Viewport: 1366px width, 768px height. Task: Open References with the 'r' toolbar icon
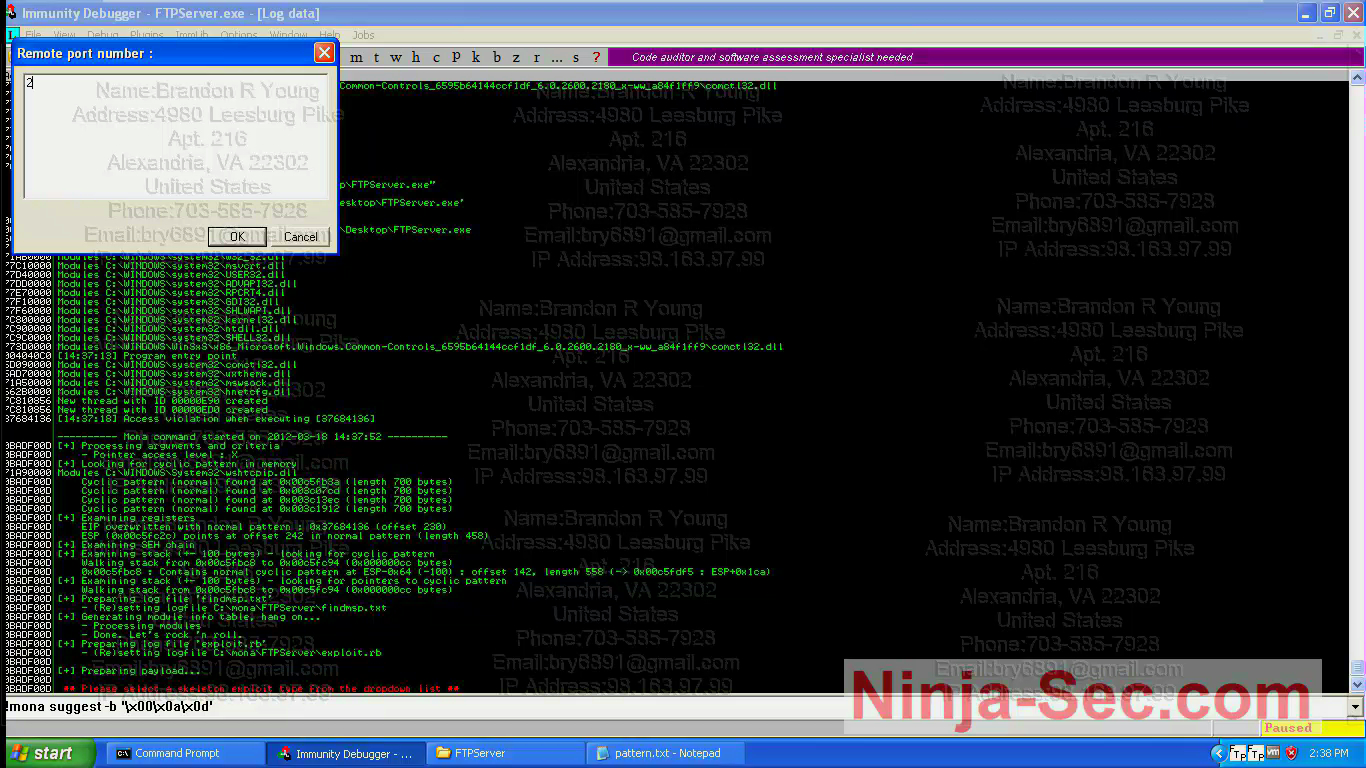tap(537, 57)
